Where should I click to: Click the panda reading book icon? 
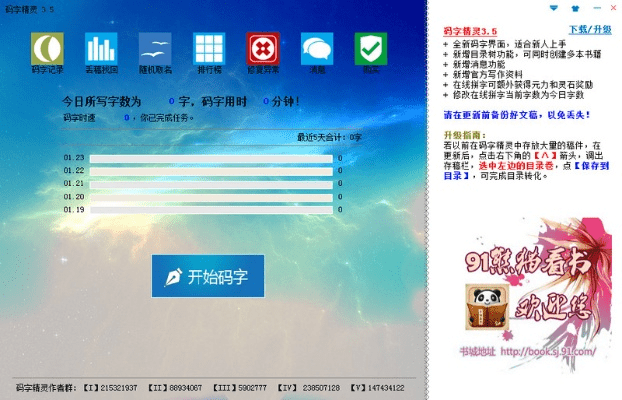click(487, 307)
